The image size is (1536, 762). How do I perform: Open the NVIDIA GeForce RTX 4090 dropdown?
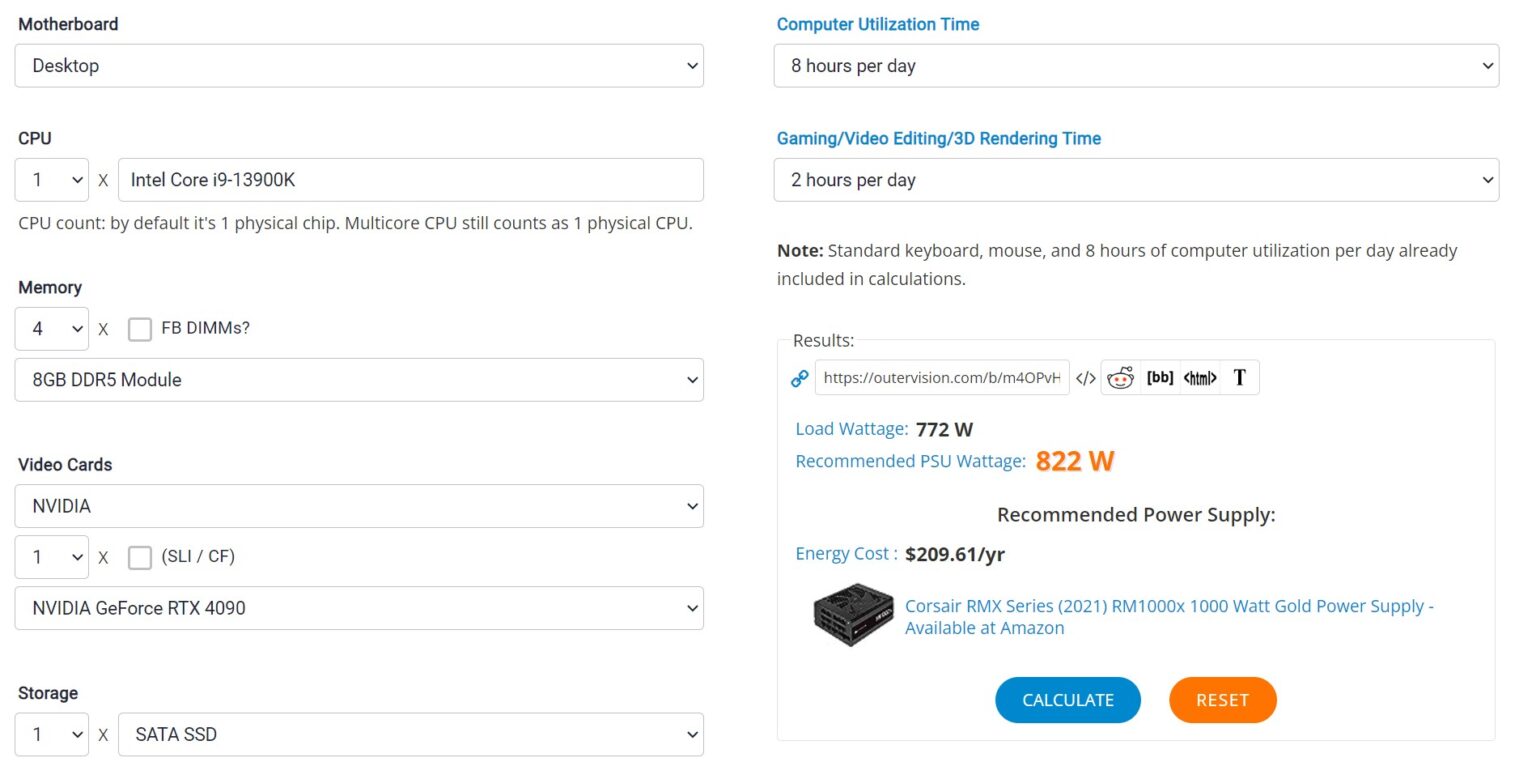click(x=359, y=608)
